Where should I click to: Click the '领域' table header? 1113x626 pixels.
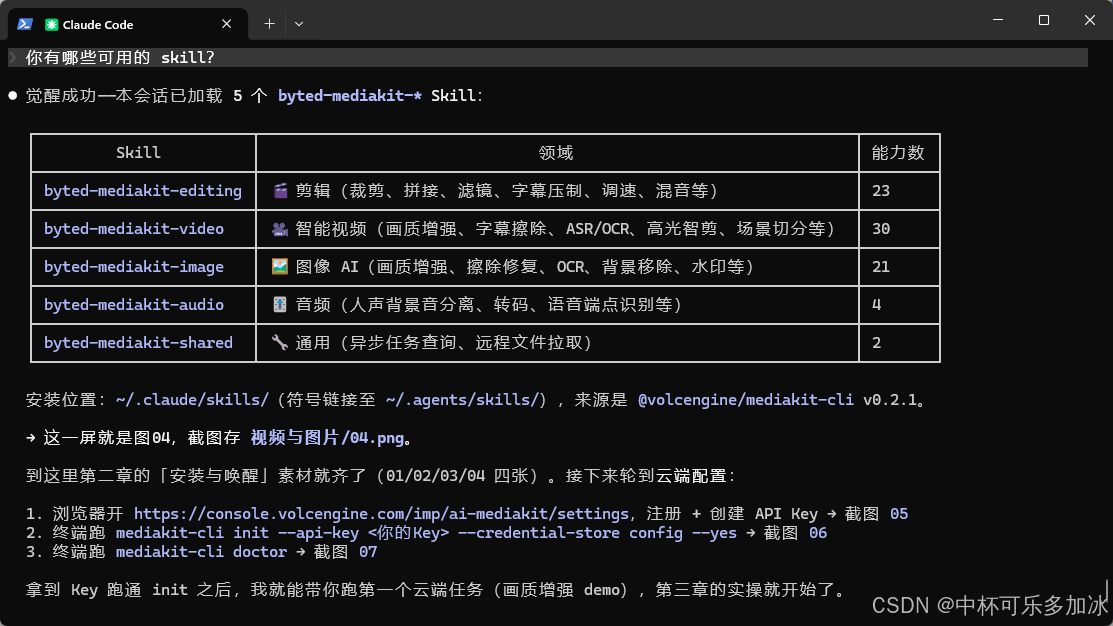point(556,153)
